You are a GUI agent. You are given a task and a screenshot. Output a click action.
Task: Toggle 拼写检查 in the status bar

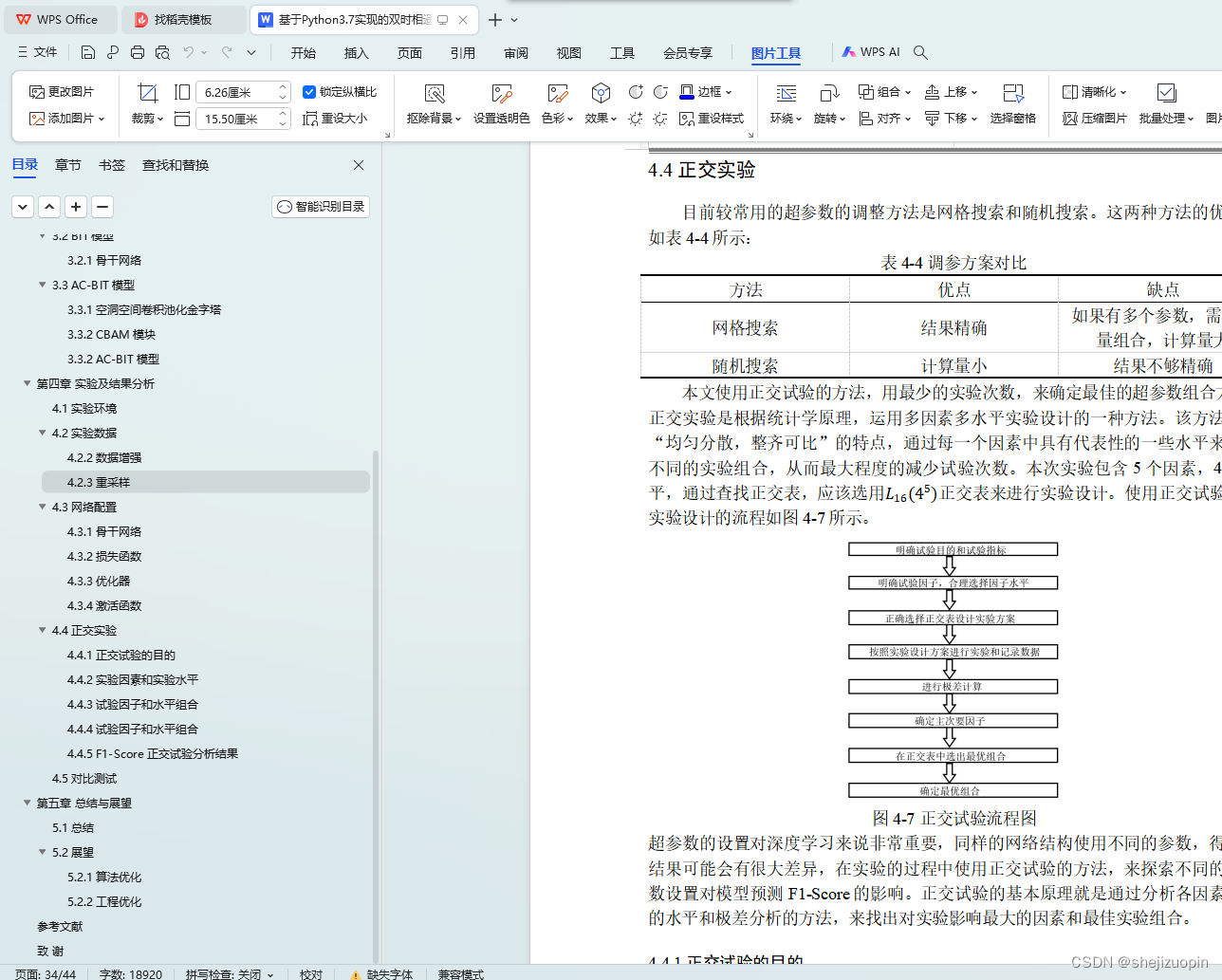(x=222, y=974)
